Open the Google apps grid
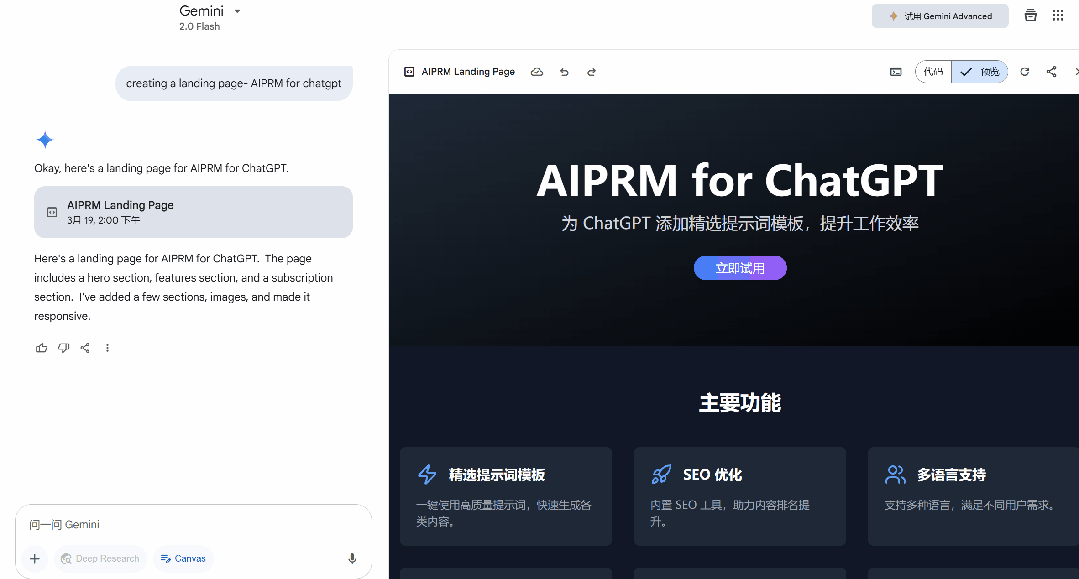The image size is (1079, 579). [x=1058, y=16]
